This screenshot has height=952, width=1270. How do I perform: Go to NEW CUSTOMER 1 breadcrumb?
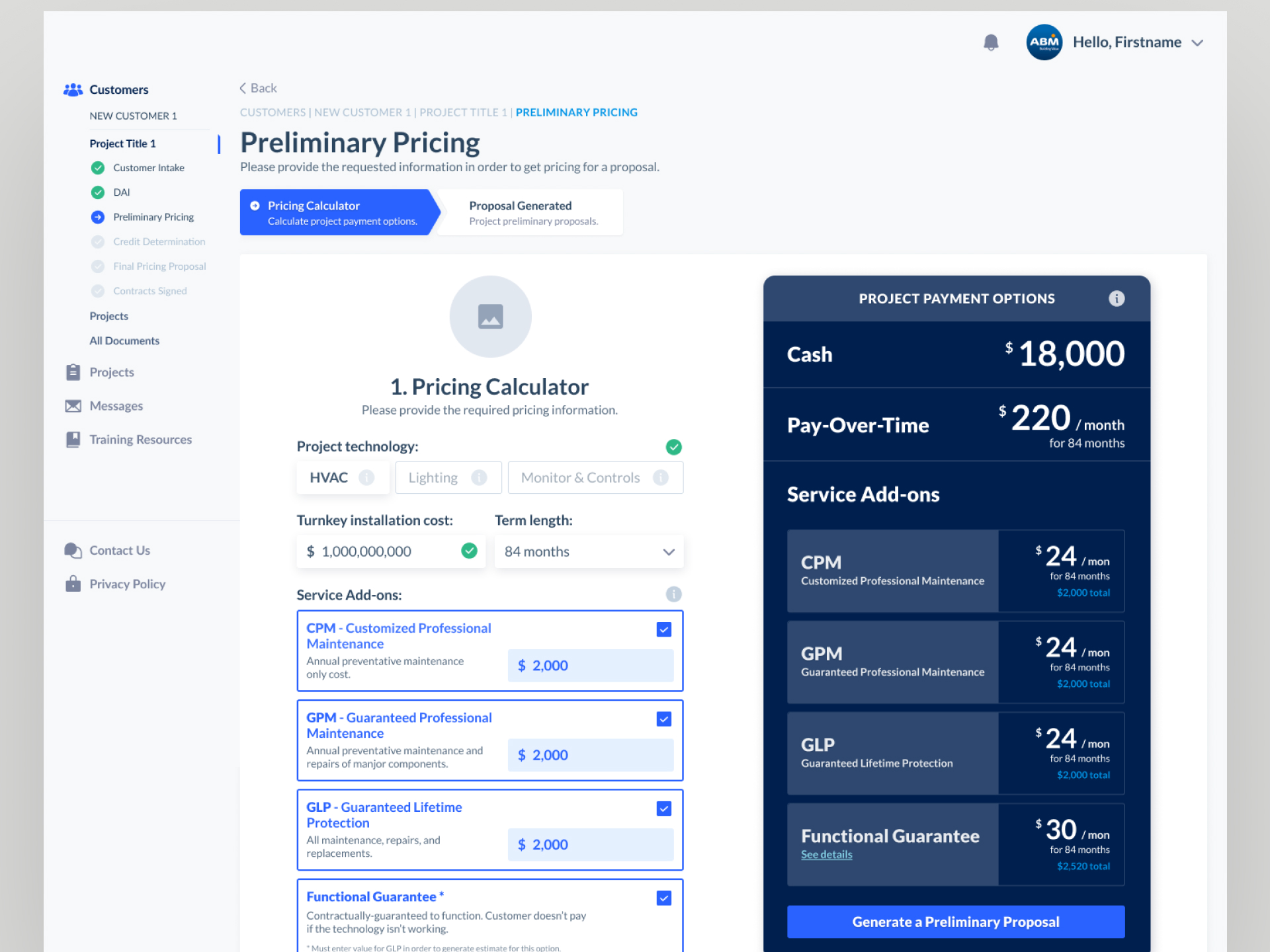(x=362, y=112)
